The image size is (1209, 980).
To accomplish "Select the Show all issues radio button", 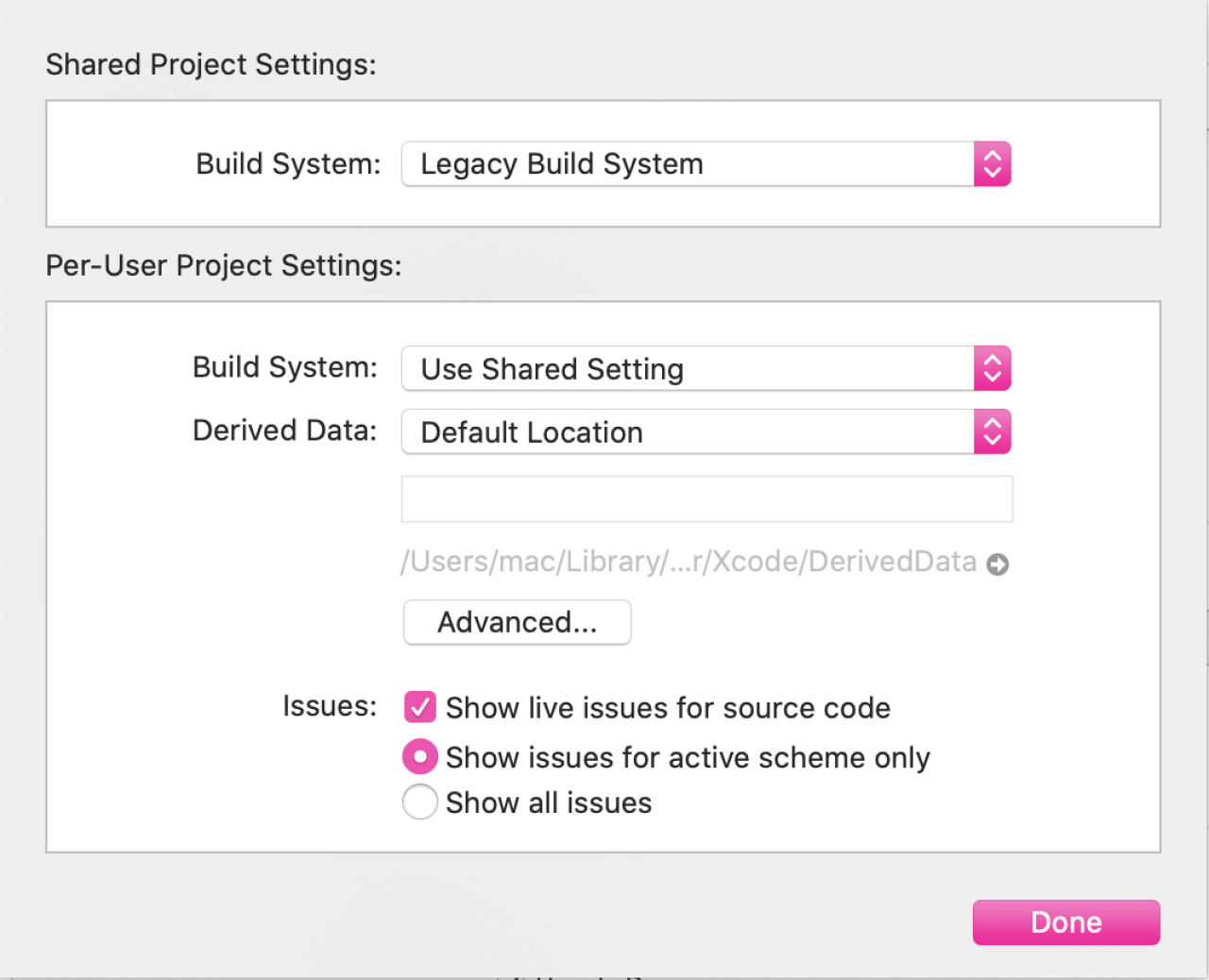I will pyautogui.click(x=419, y=802).
